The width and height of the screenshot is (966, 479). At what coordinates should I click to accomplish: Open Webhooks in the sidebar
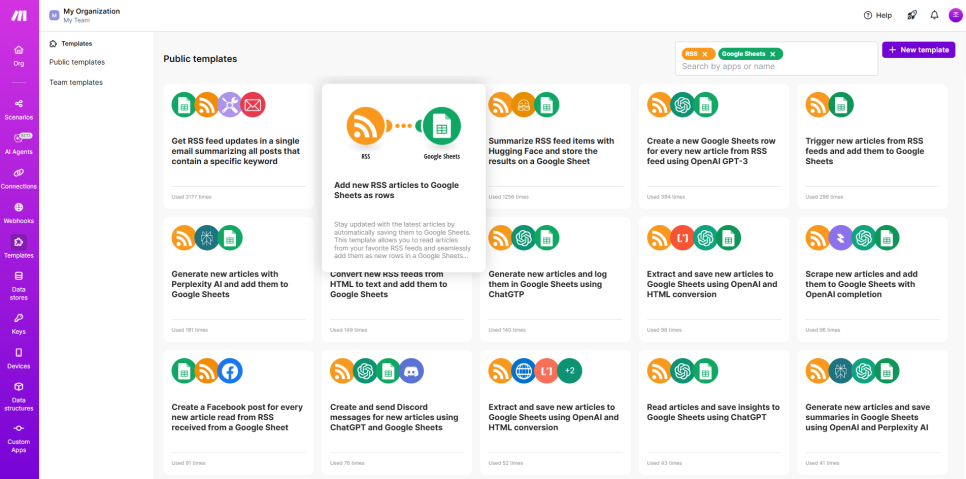(19, 213)
